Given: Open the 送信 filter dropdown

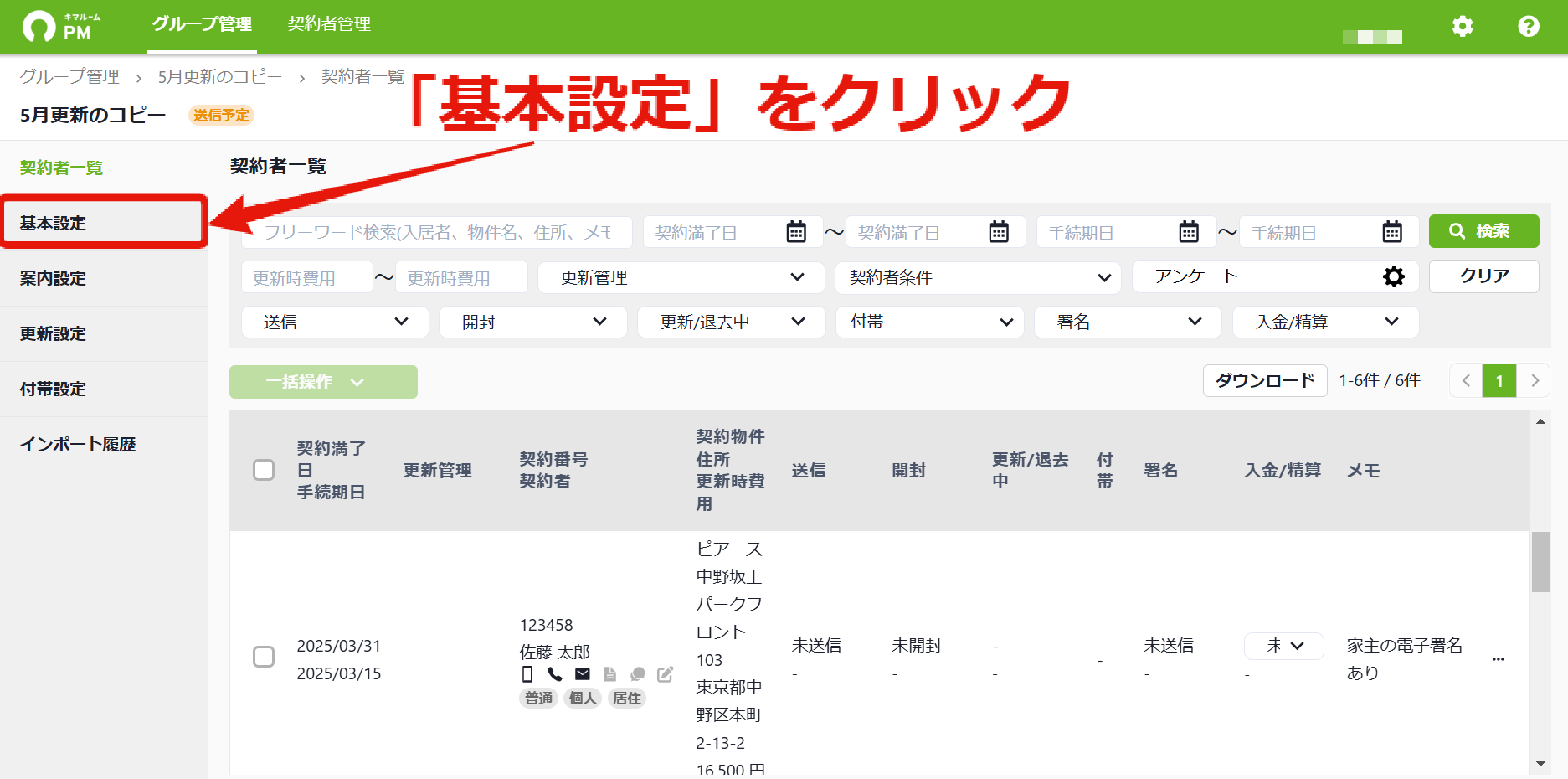Looking at the screenshot, I should pyautogui.click(x=335, y=322).
